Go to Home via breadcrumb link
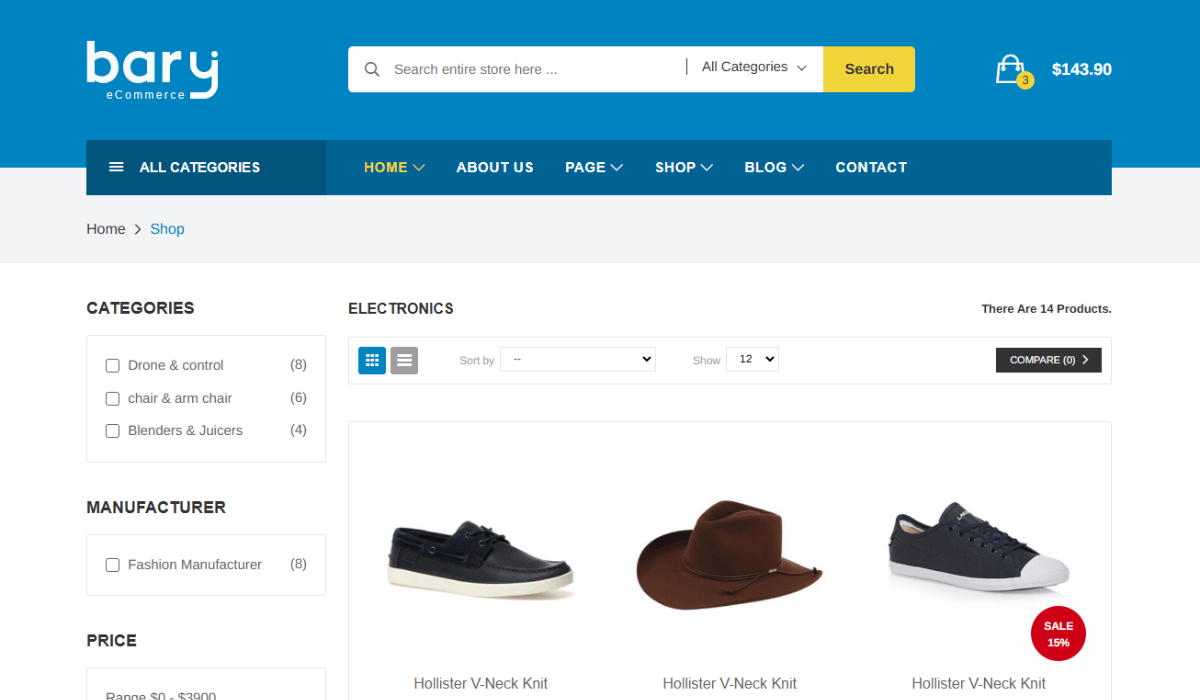1200x700 pixels. [x=106, y=229]
